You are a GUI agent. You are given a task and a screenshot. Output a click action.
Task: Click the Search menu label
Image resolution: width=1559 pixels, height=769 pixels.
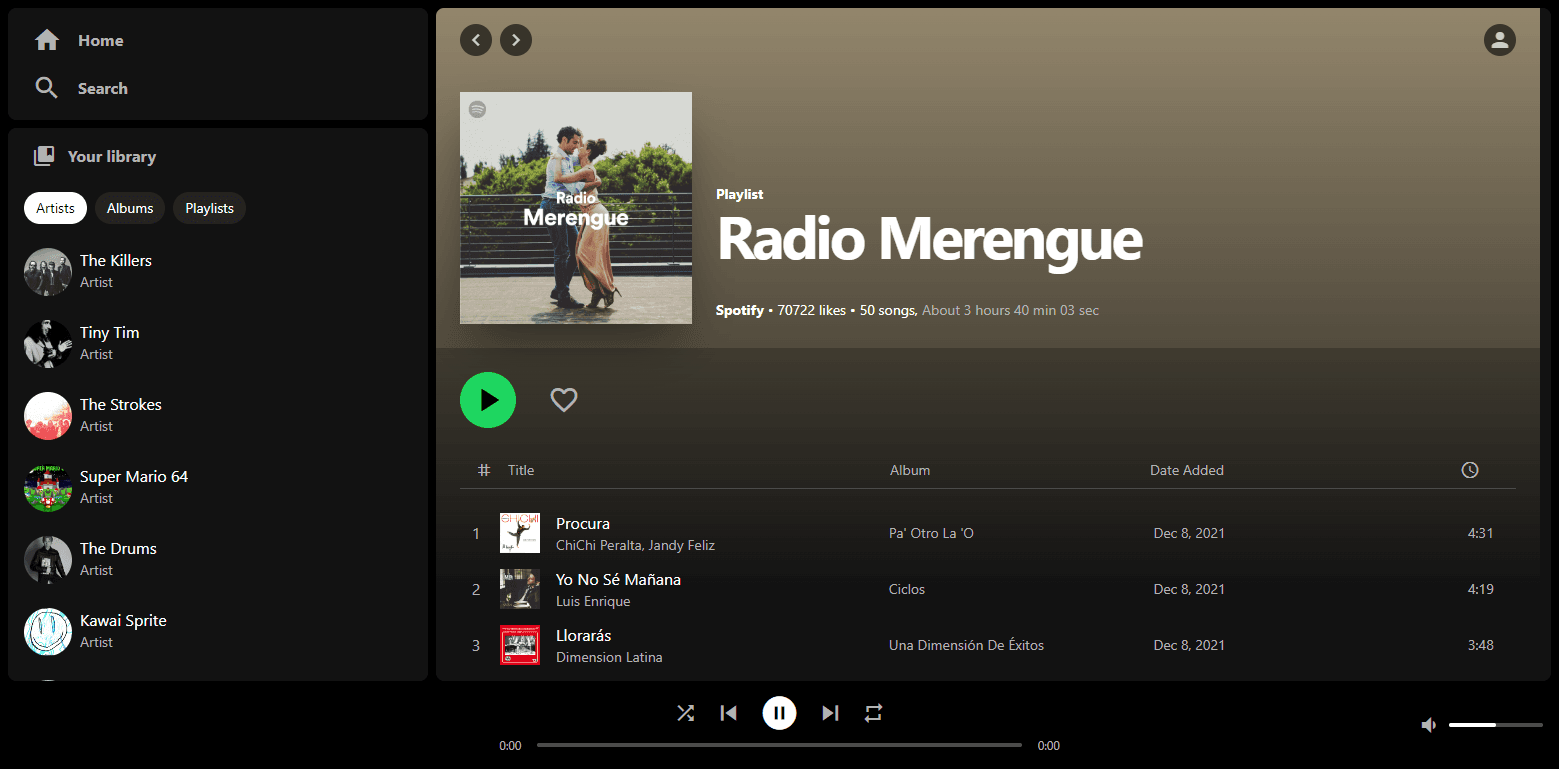tap(103, 89)
